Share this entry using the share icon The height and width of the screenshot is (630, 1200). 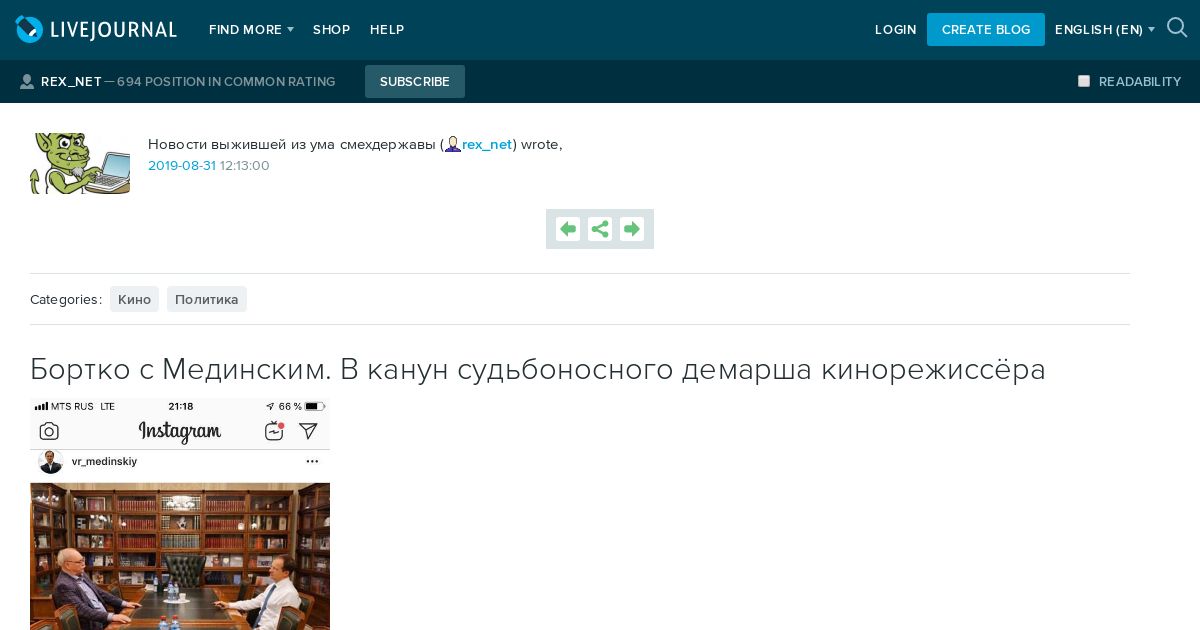(600, 229)
